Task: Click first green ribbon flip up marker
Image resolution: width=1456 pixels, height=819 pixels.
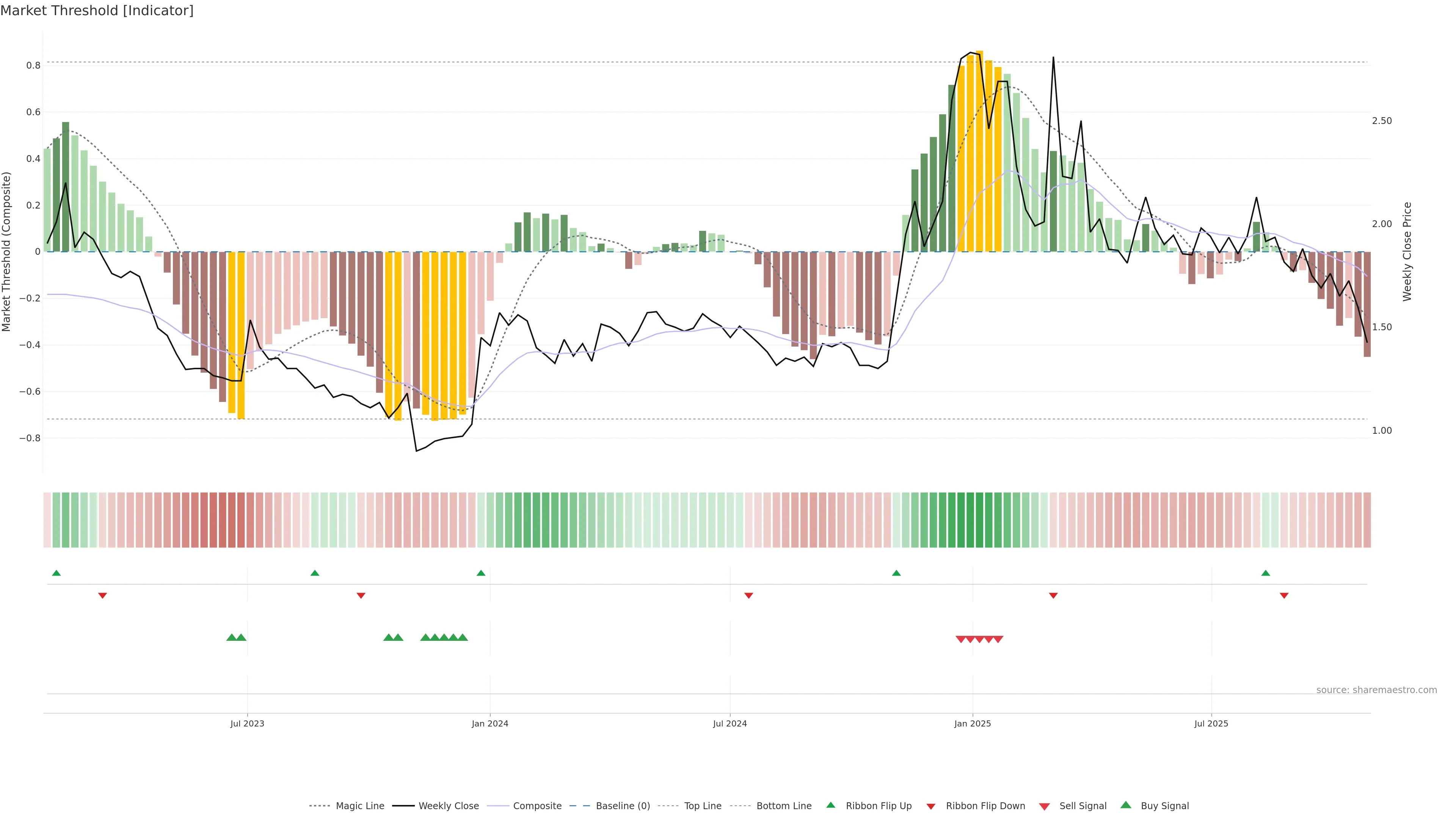Action: click(x=56, y=573)
